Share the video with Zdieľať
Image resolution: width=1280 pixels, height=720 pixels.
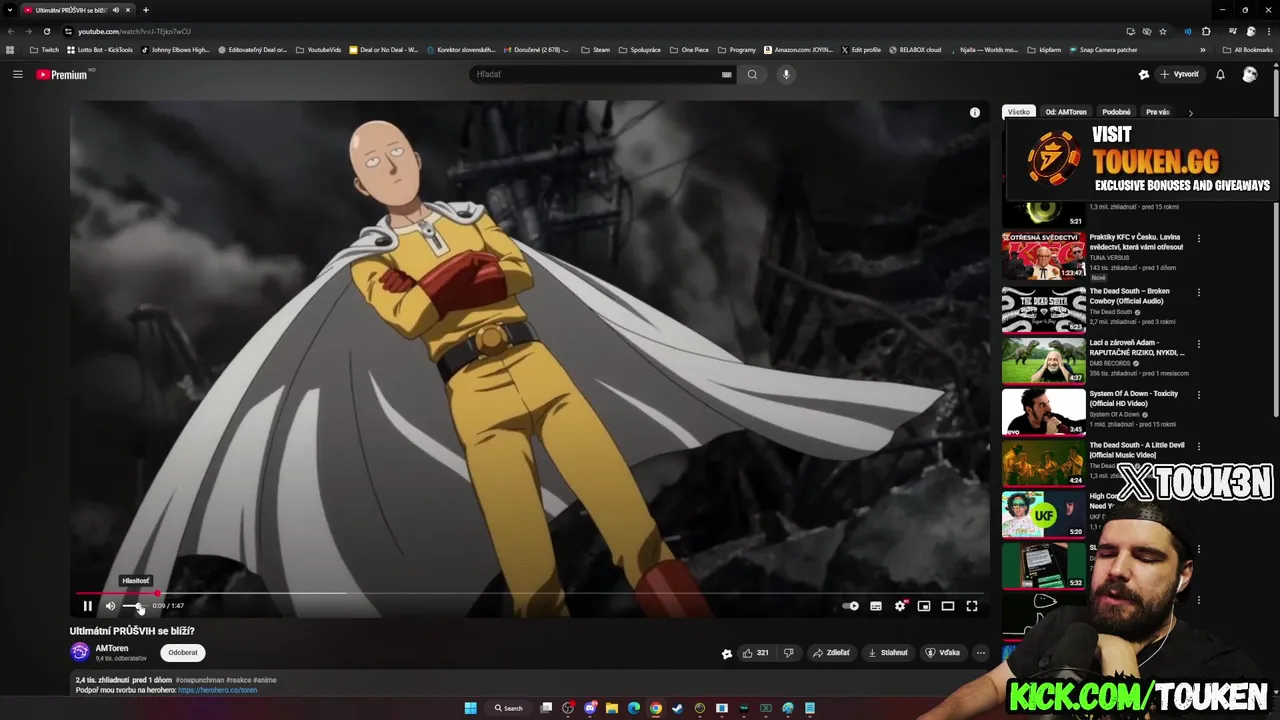click(x=831, y=653)
